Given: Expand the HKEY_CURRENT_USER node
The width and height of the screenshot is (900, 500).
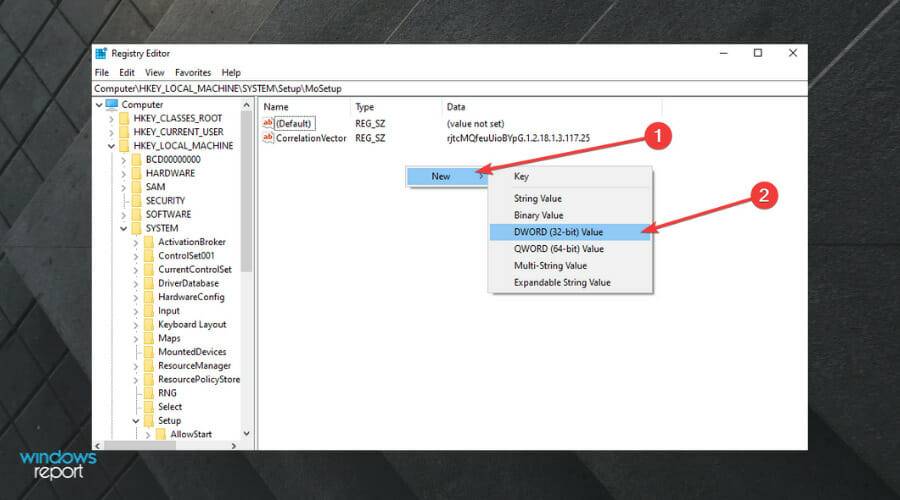Looking at the screenshot, I should 111,133.
